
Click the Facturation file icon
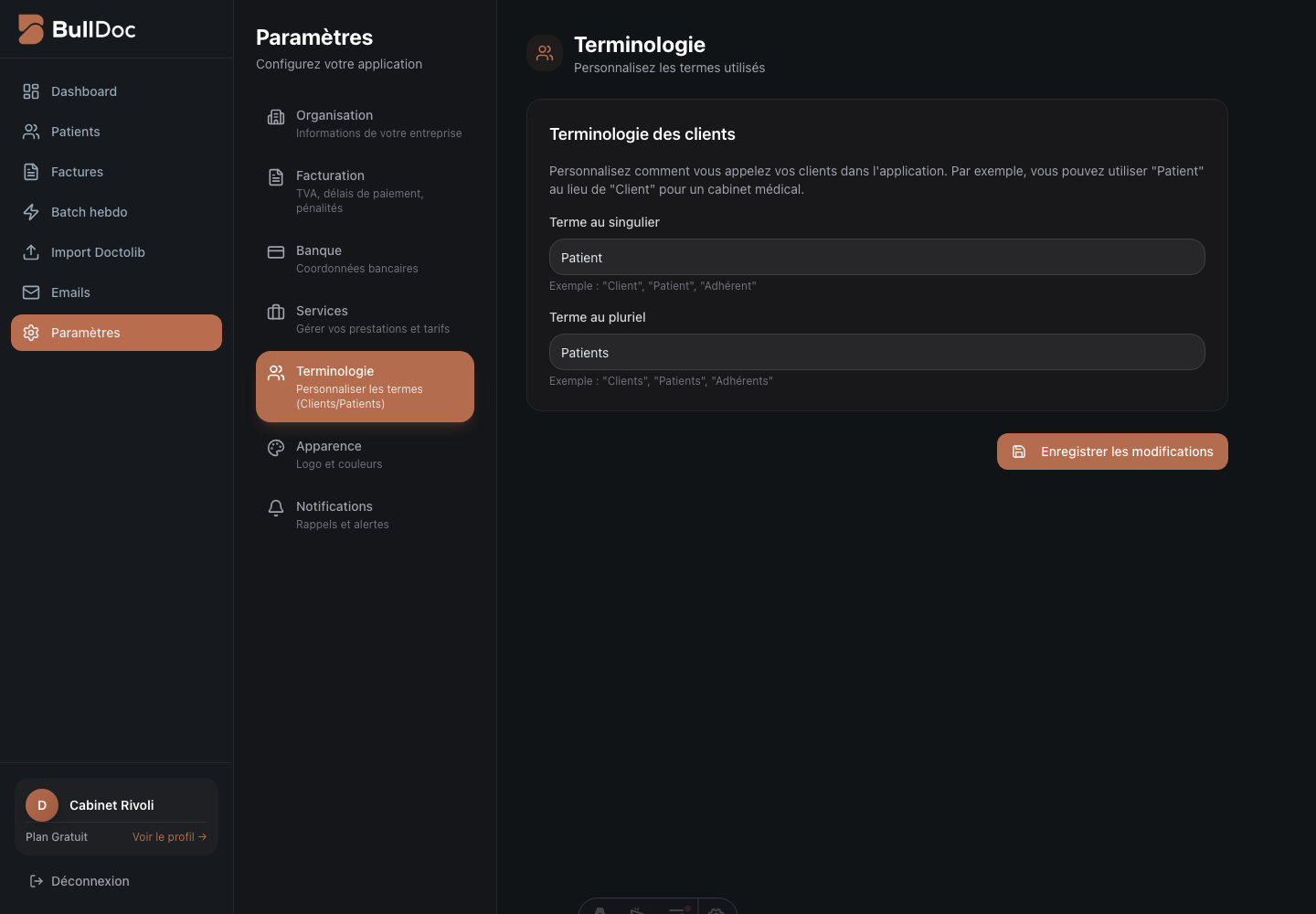[276, 177]
